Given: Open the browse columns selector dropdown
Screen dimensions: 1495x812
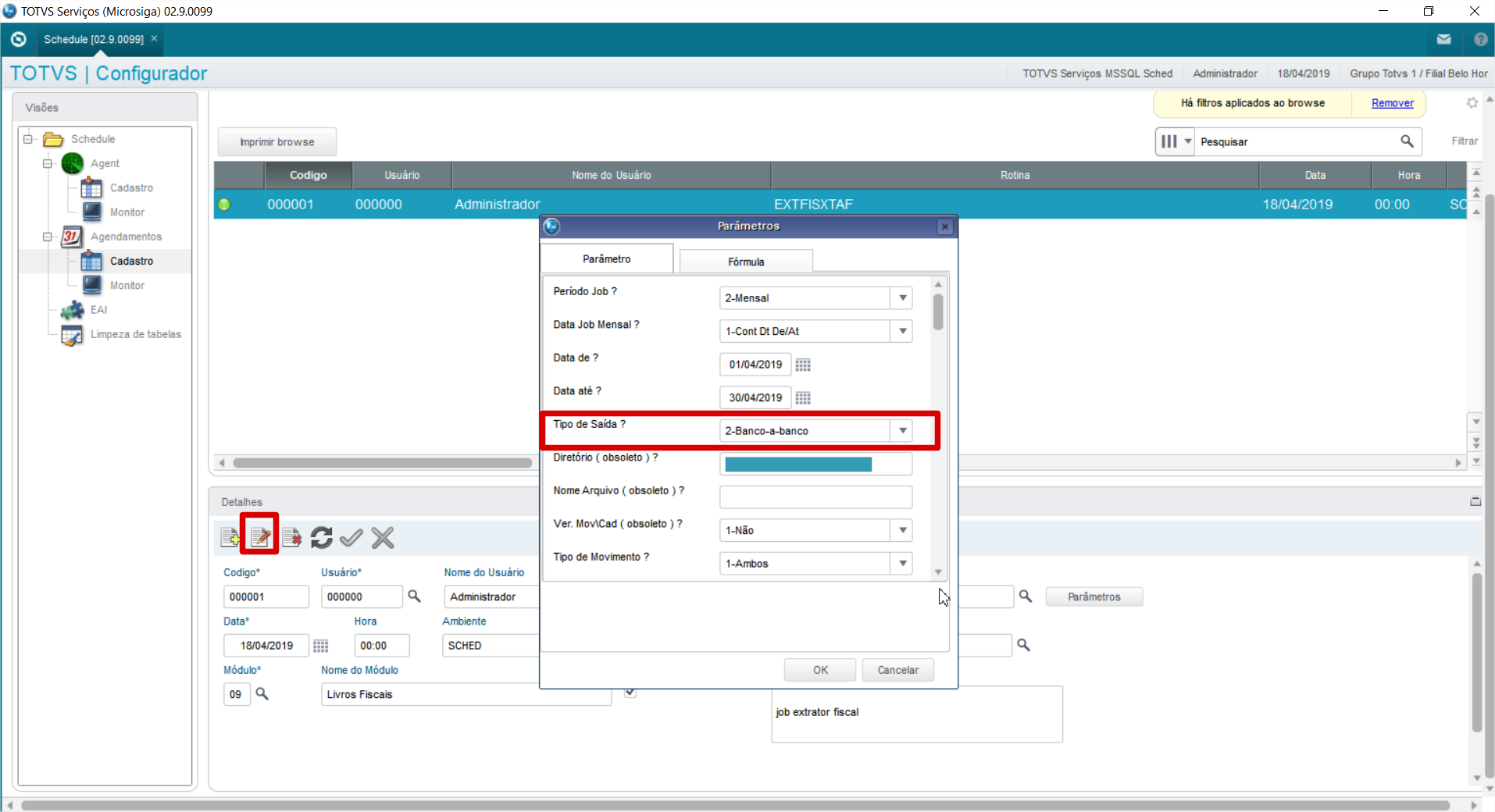Looking at the screenshot, I should 1176,141.
